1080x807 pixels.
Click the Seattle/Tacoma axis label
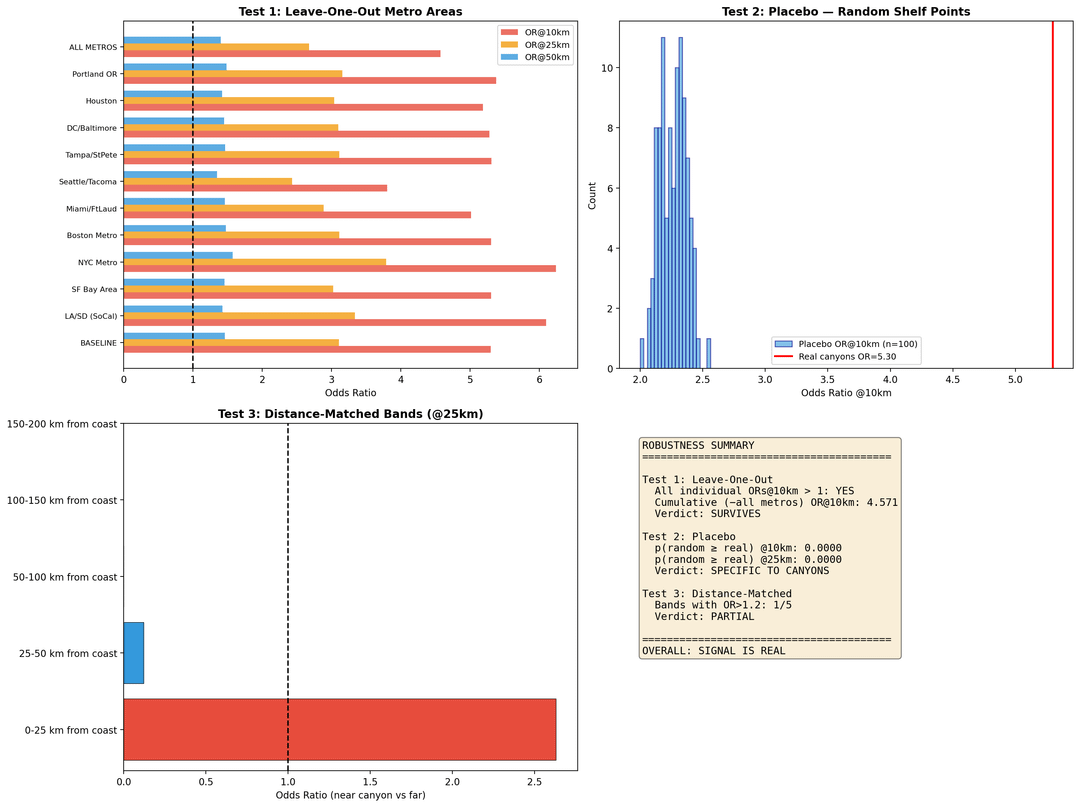point(88,182)
